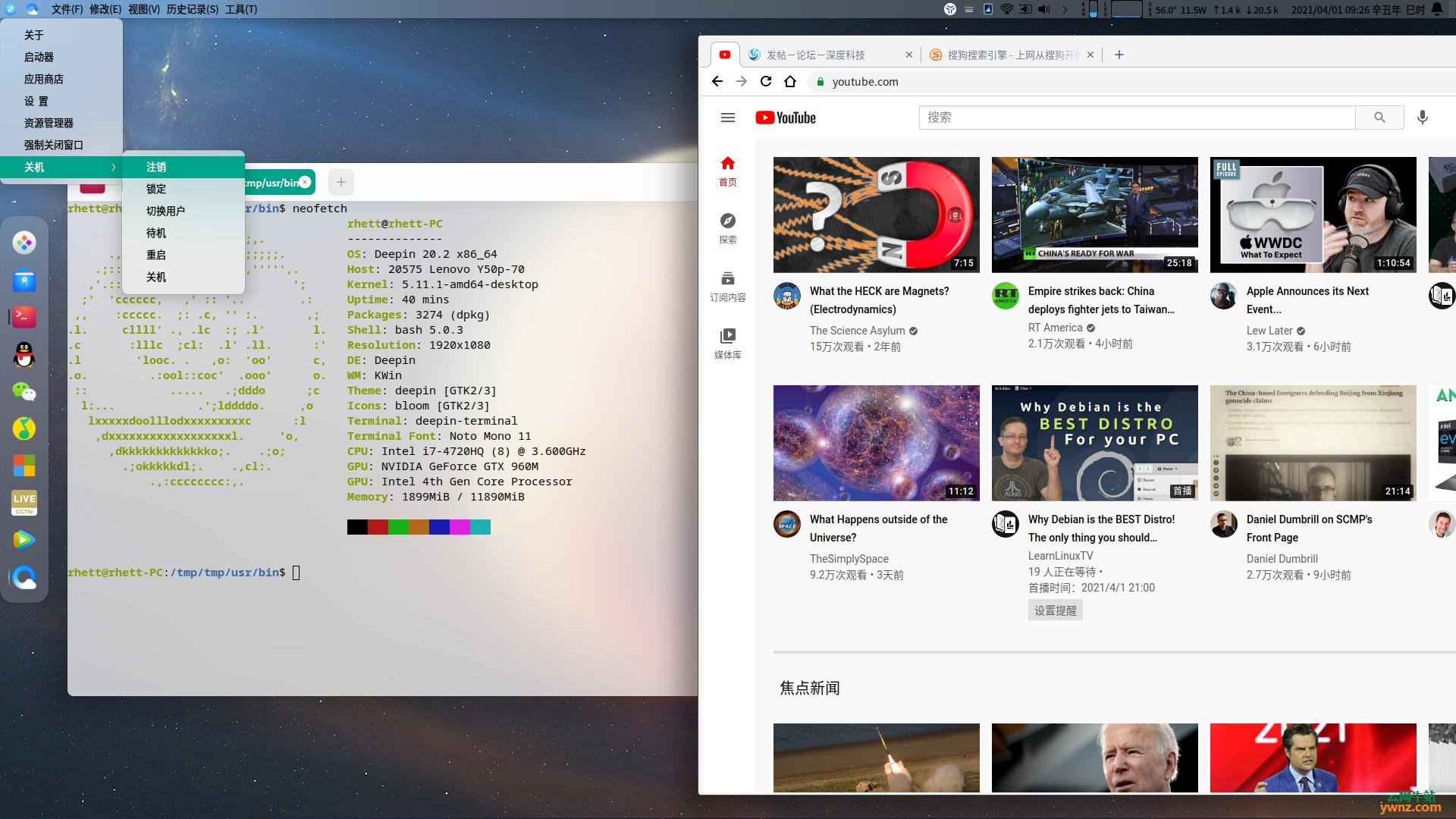Click the YouTube subscriptions icon in sidebar
Screen dimensions: 1456x819
point(728,279)
